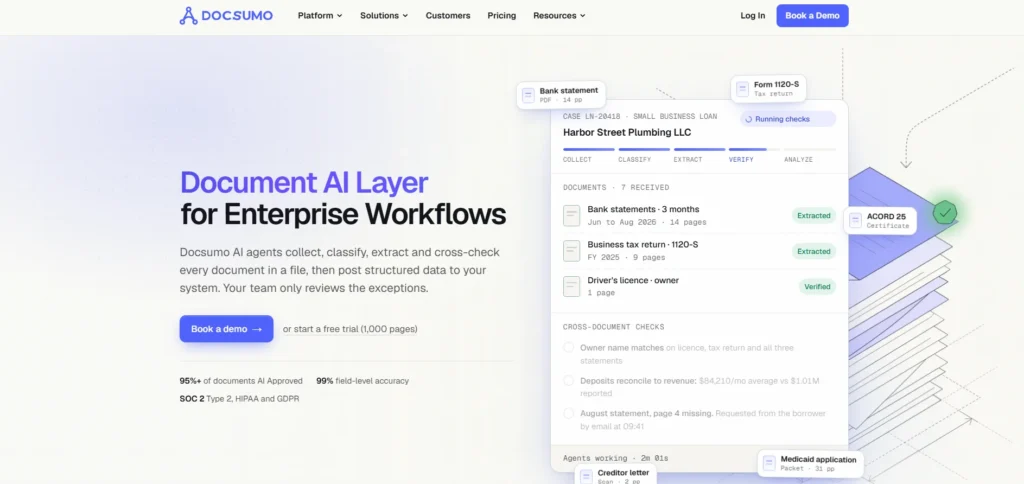1024x484 pixels.
Task: Select the VERIFY step label
Action: click(741, 159)
